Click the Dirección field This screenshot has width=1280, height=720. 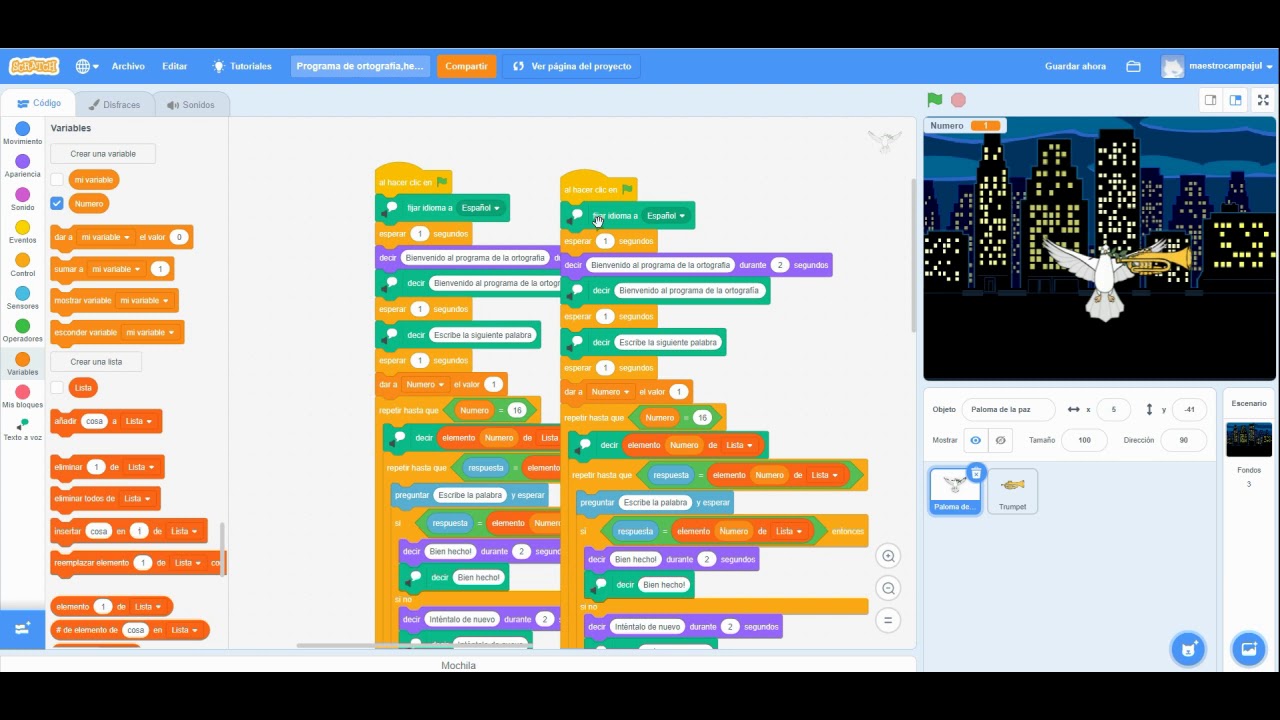tap(1184, 440)
